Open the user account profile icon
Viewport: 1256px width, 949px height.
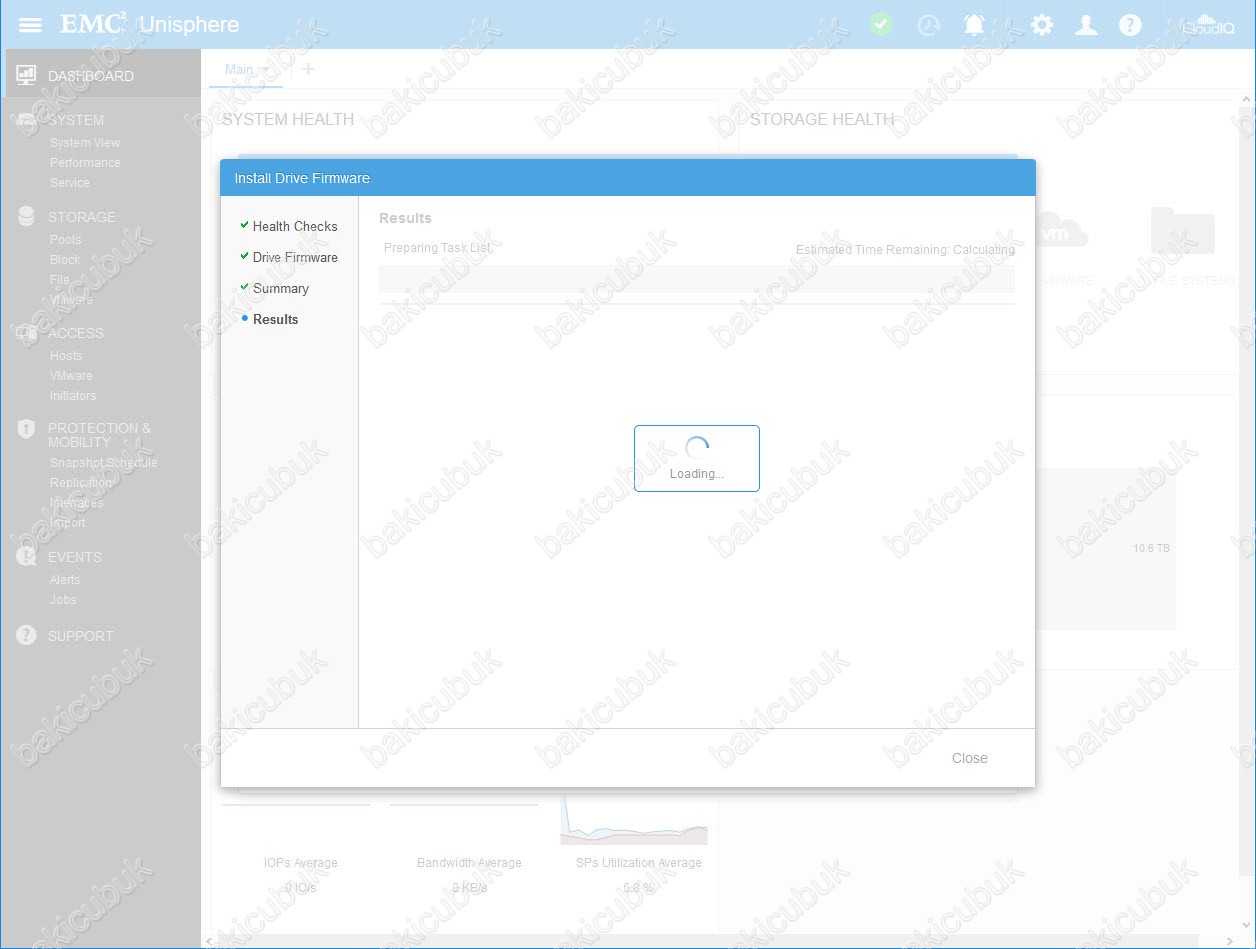[x=1086, y=25]
